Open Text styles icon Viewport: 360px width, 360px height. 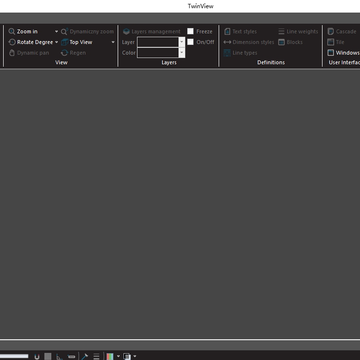[x=227, y=32]
